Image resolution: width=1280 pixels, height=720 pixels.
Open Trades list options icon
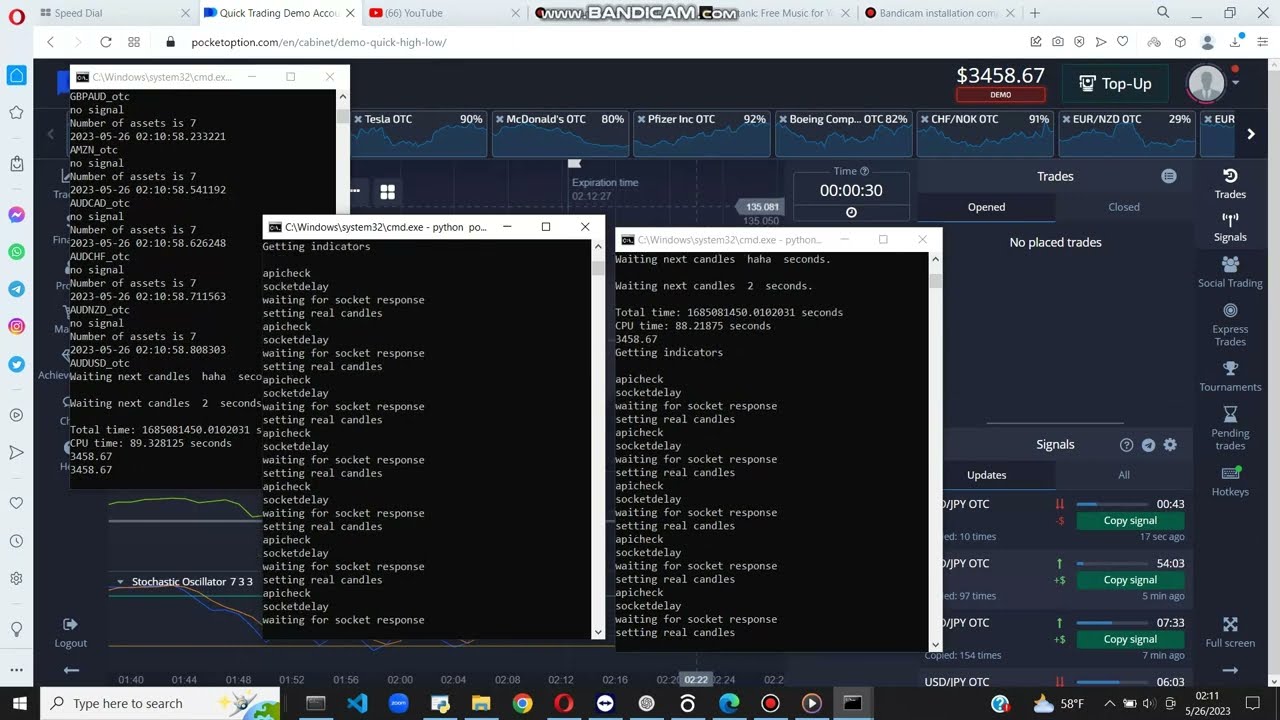(1168, 176)
